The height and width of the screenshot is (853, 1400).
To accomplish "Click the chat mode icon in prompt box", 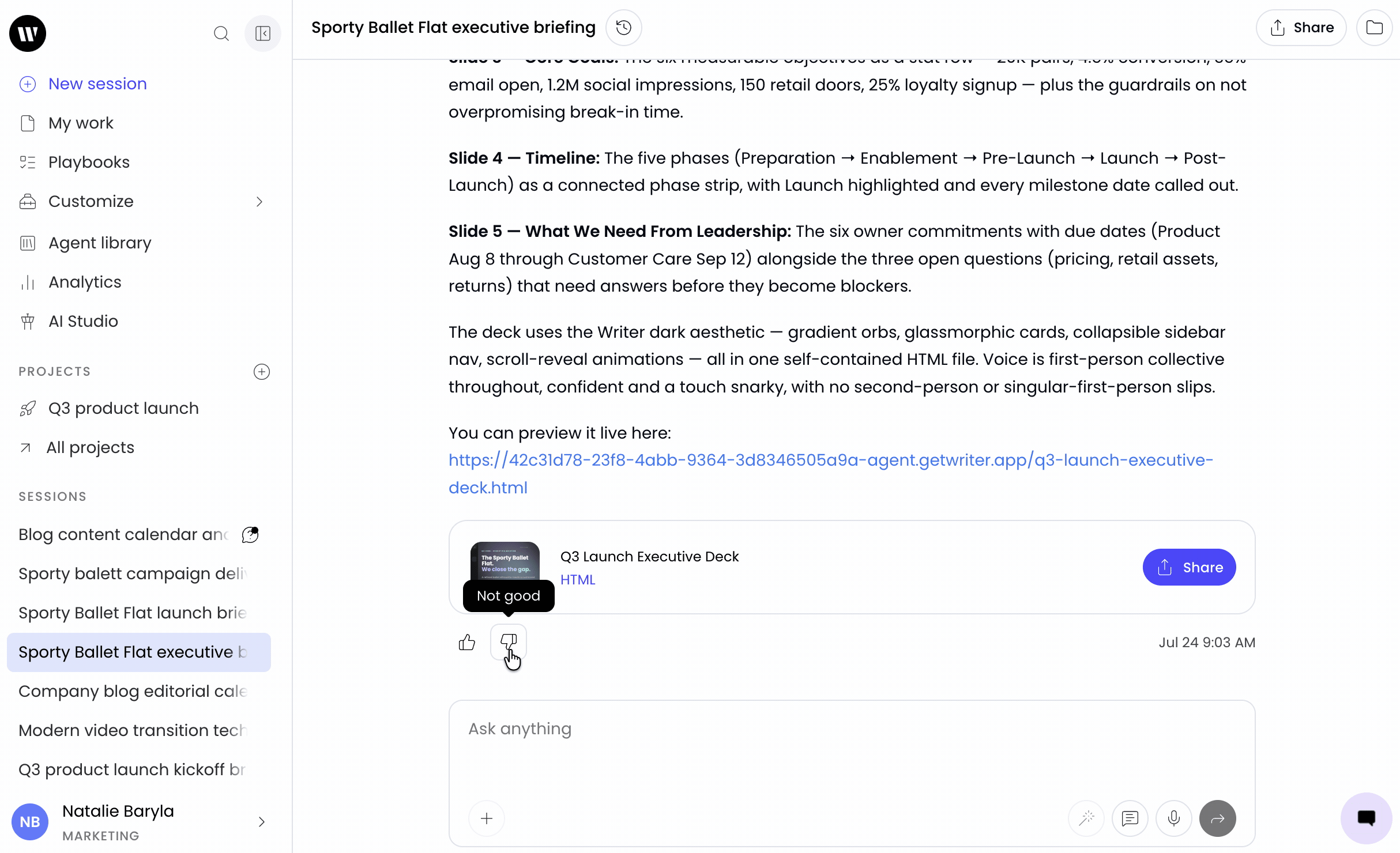I will pos(1130,818).
